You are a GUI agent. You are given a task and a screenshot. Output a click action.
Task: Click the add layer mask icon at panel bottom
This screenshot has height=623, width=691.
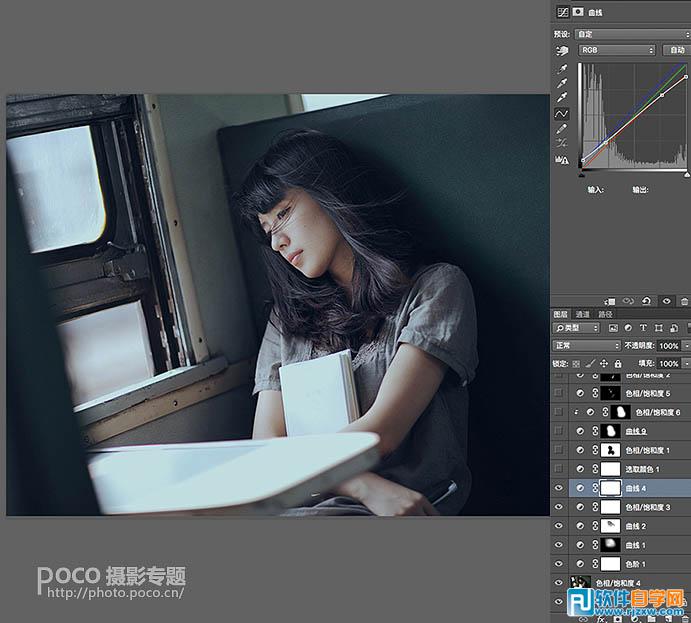tap(617, 619)
